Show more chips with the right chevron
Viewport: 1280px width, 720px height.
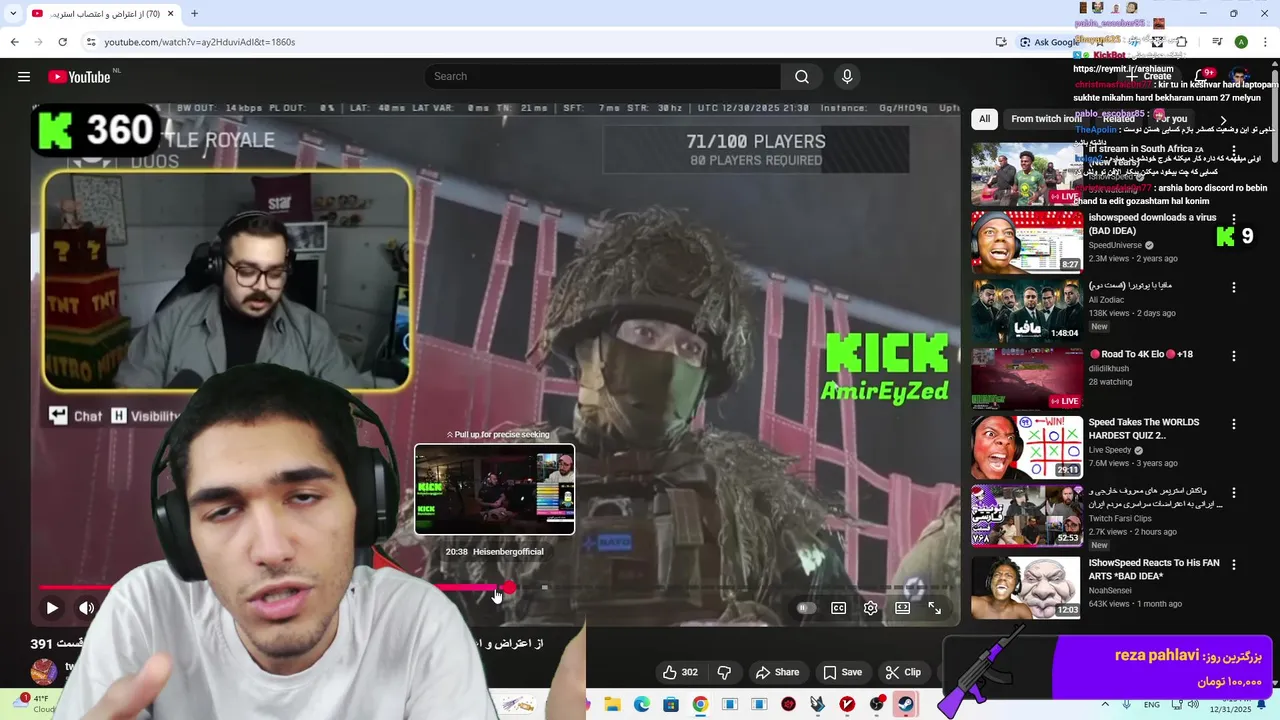tap(1222, 120)
